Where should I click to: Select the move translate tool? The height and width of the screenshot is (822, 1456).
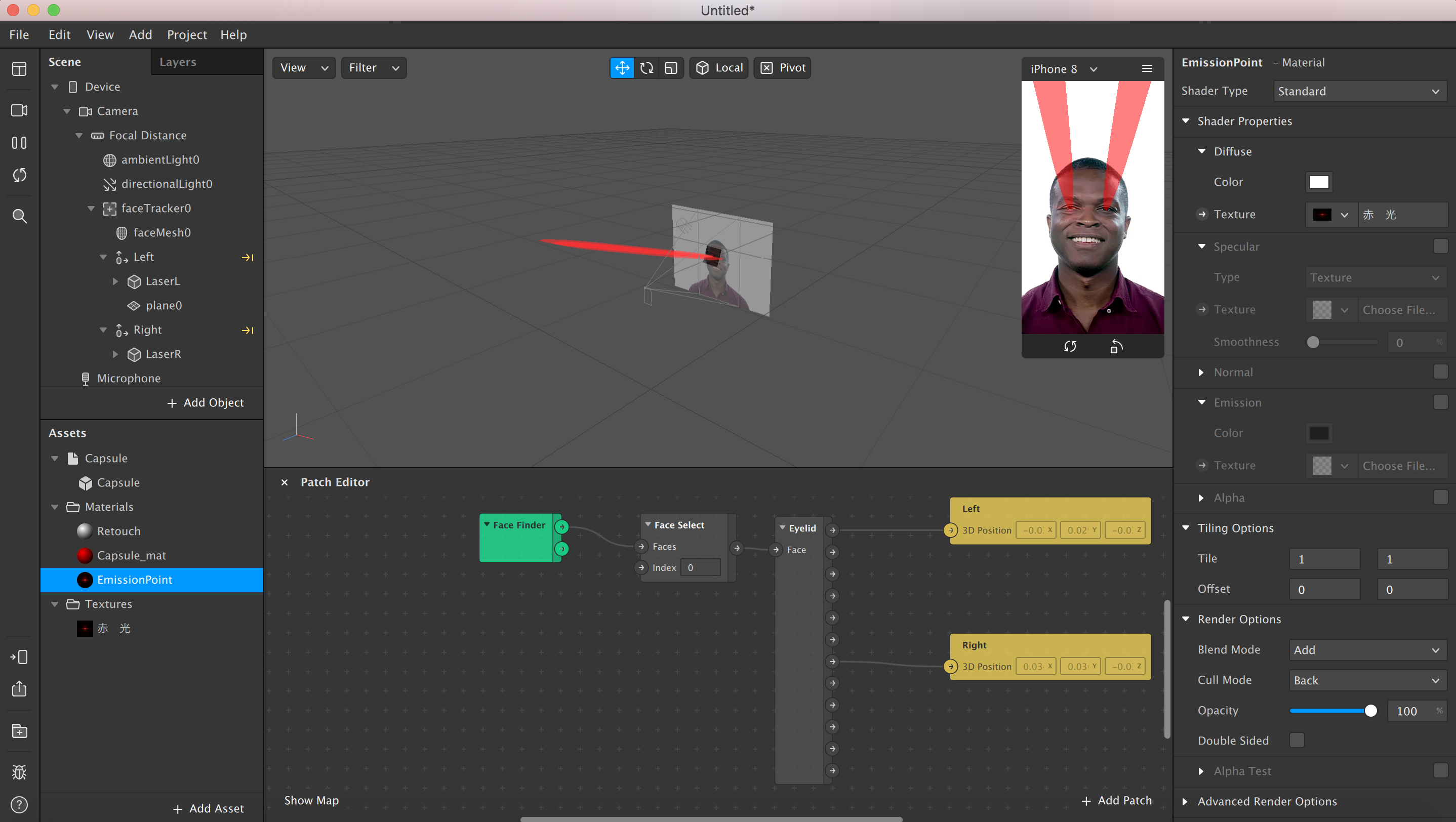click(622, 68)
